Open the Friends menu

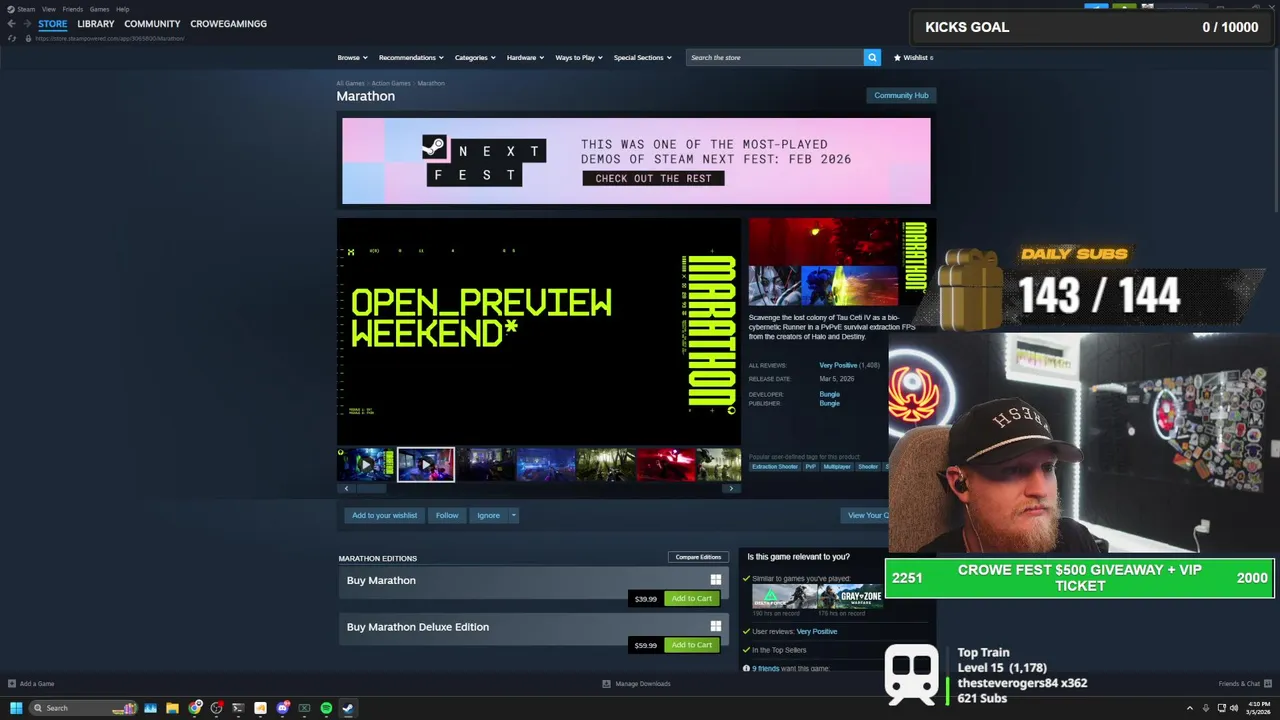(x=72, y=9)
